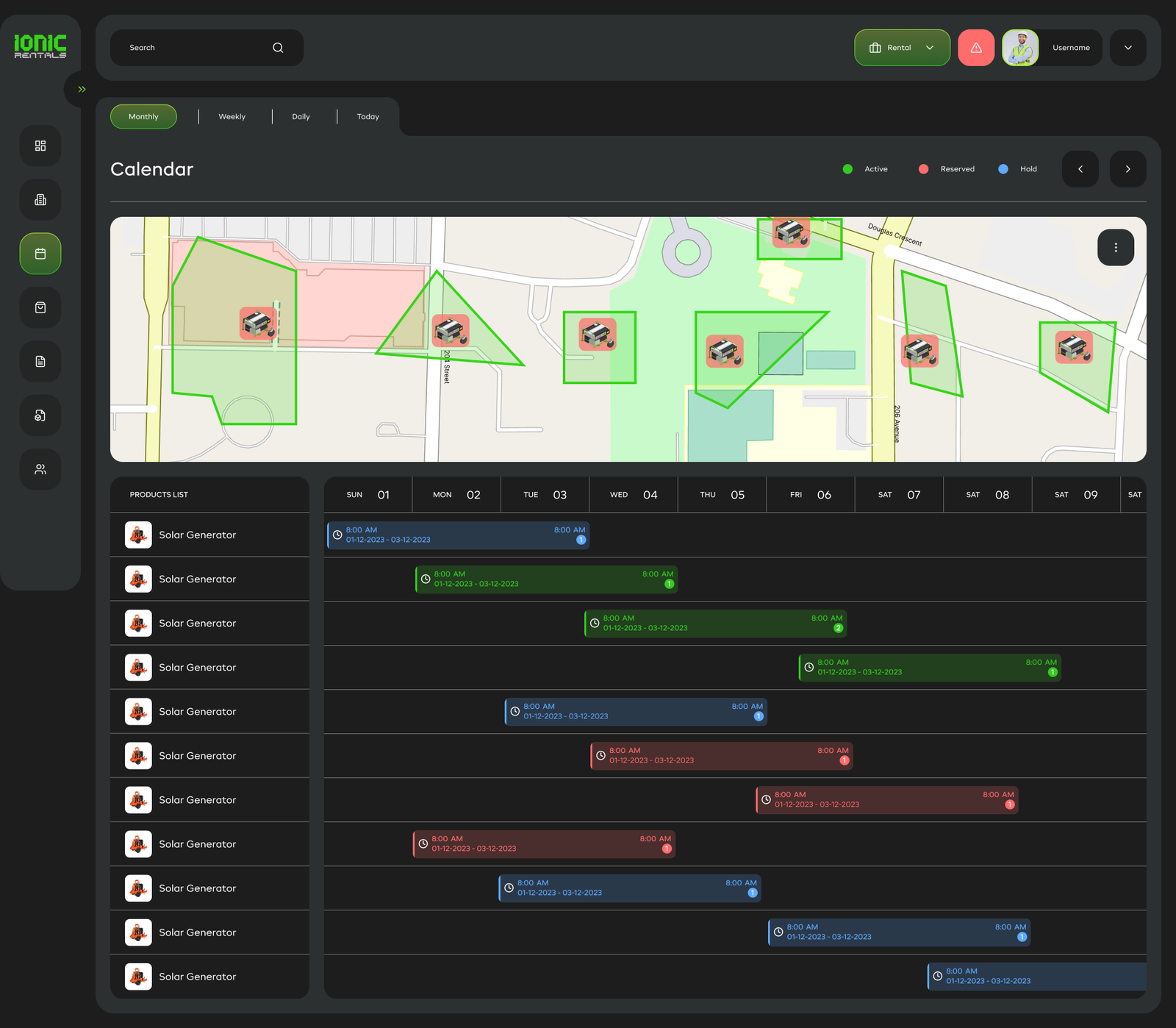Select the SAT 09 day header
1176x1028 pixels.
(1076, 495)
